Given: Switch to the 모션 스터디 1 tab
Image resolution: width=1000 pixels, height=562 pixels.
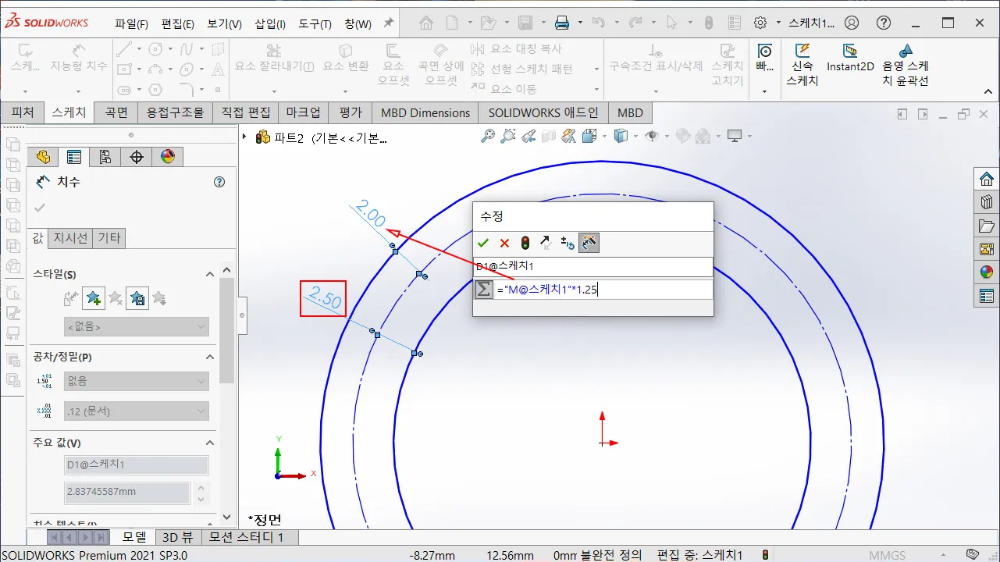Looking at the screenshot, I should [246, 537].
